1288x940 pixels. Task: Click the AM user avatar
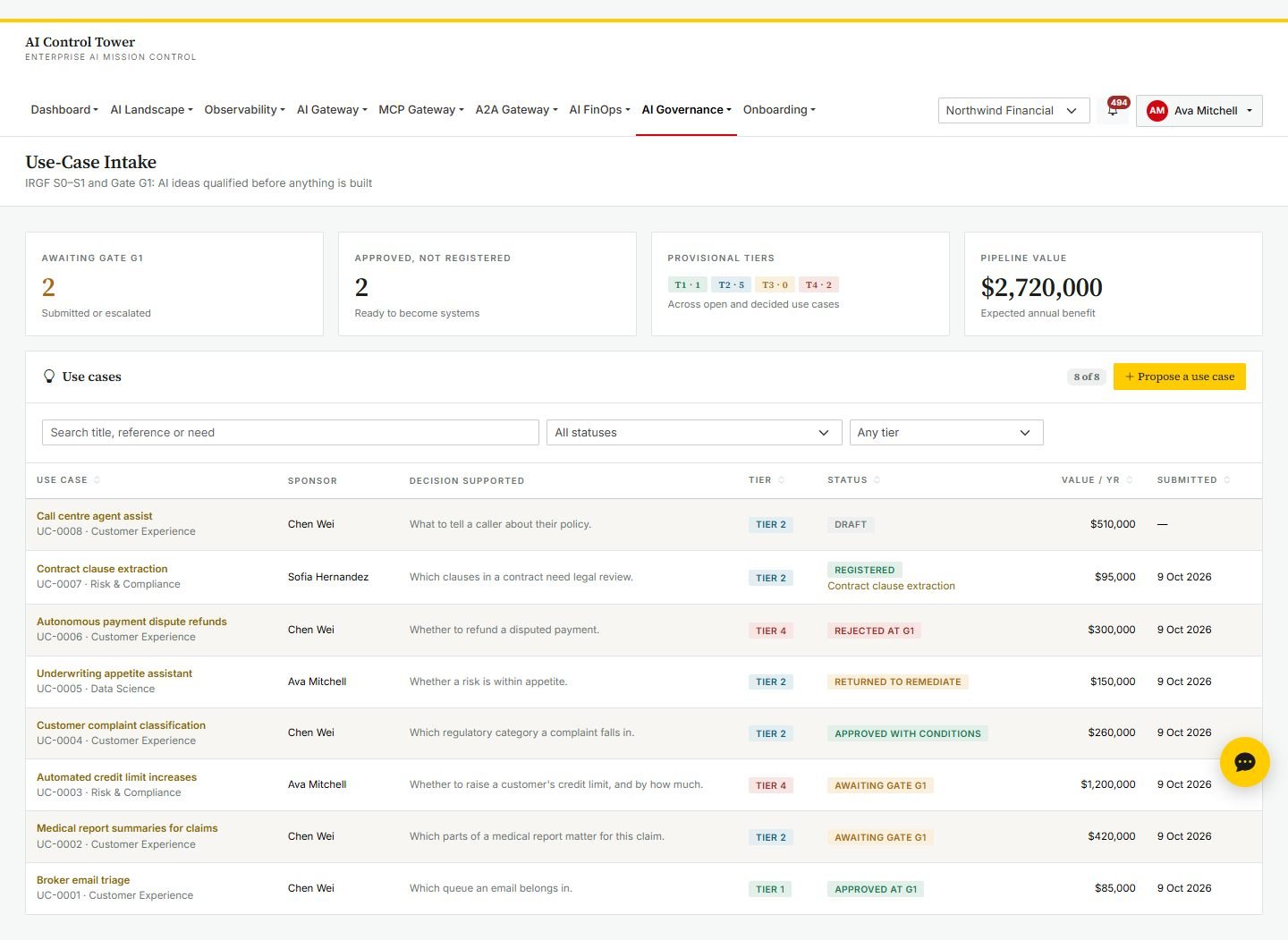point(1157,111)
